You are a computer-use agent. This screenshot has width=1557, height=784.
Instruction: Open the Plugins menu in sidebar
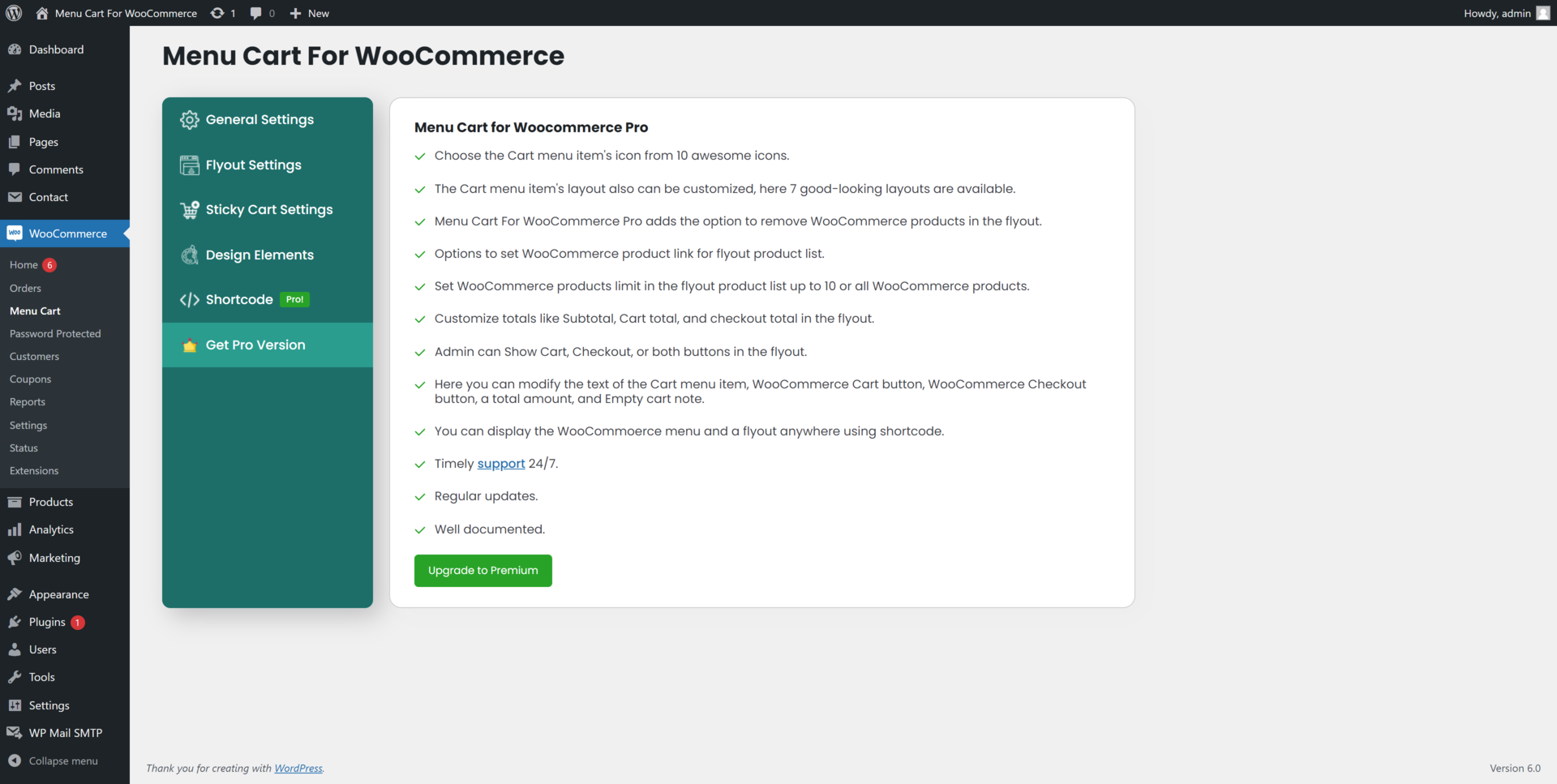click(47, 622)
